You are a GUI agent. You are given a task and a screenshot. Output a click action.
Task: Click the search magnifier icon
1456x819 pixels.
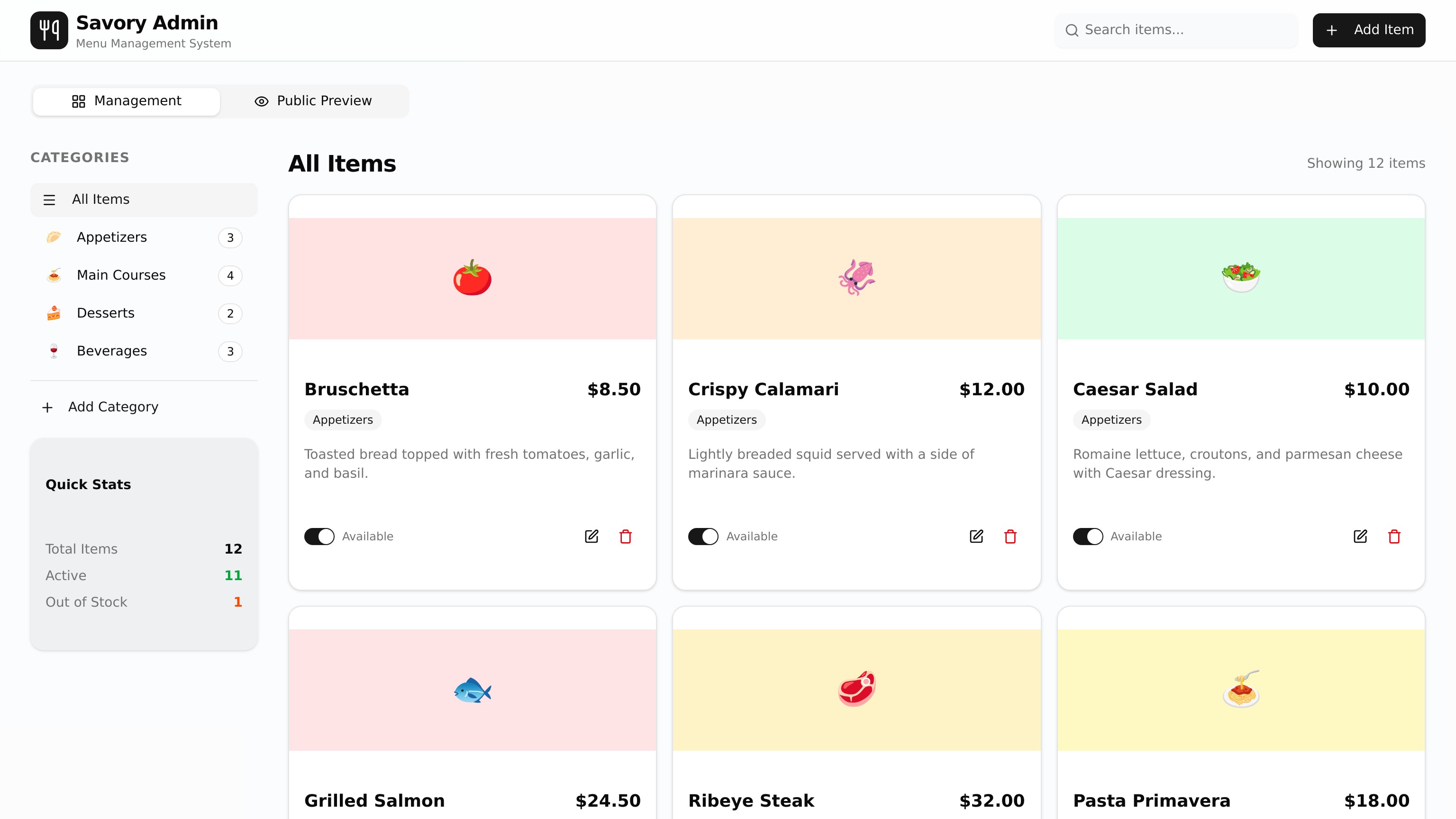1072,30
